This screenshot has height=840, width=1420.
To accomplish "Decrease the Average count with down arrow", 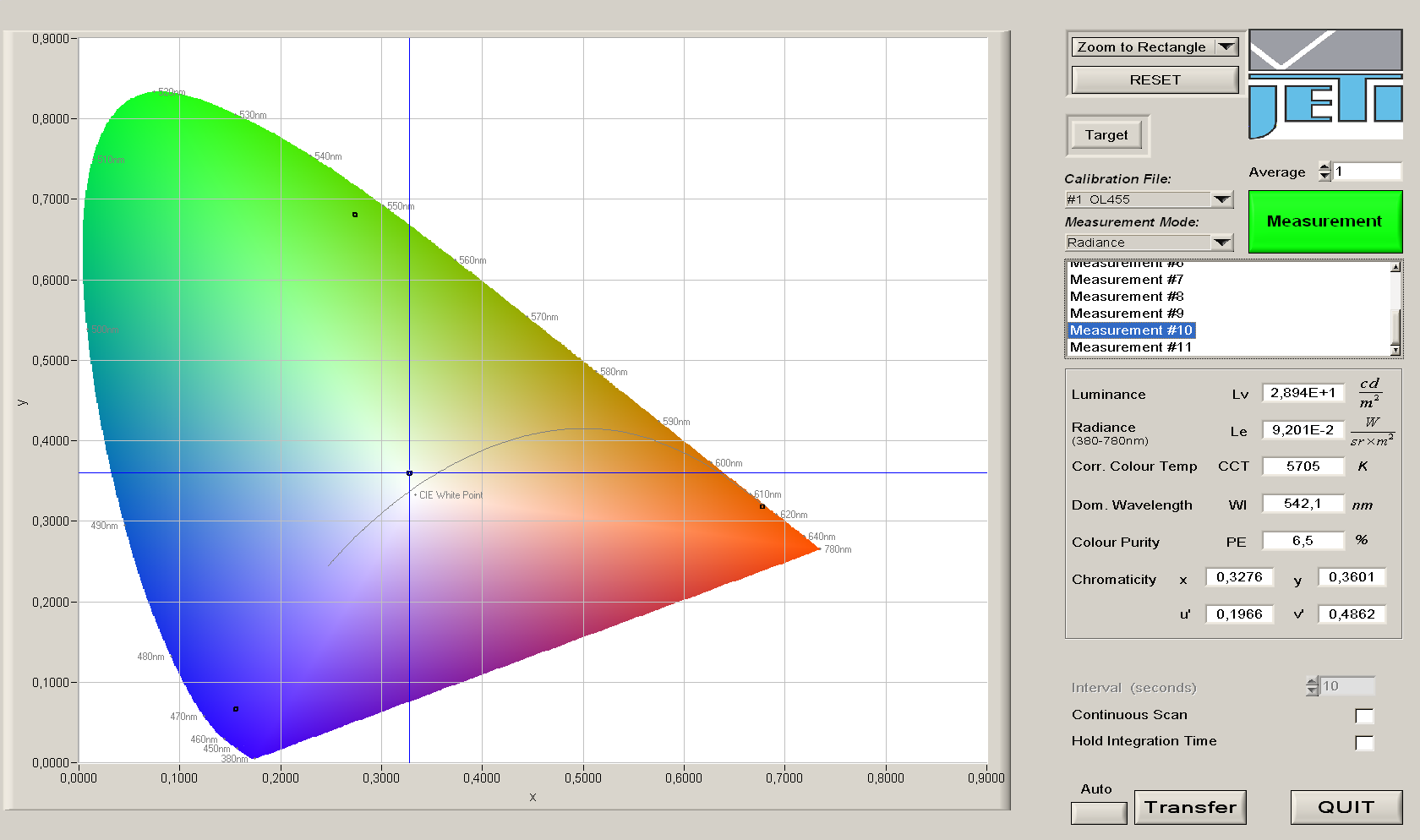I will tap(1324, 177).
